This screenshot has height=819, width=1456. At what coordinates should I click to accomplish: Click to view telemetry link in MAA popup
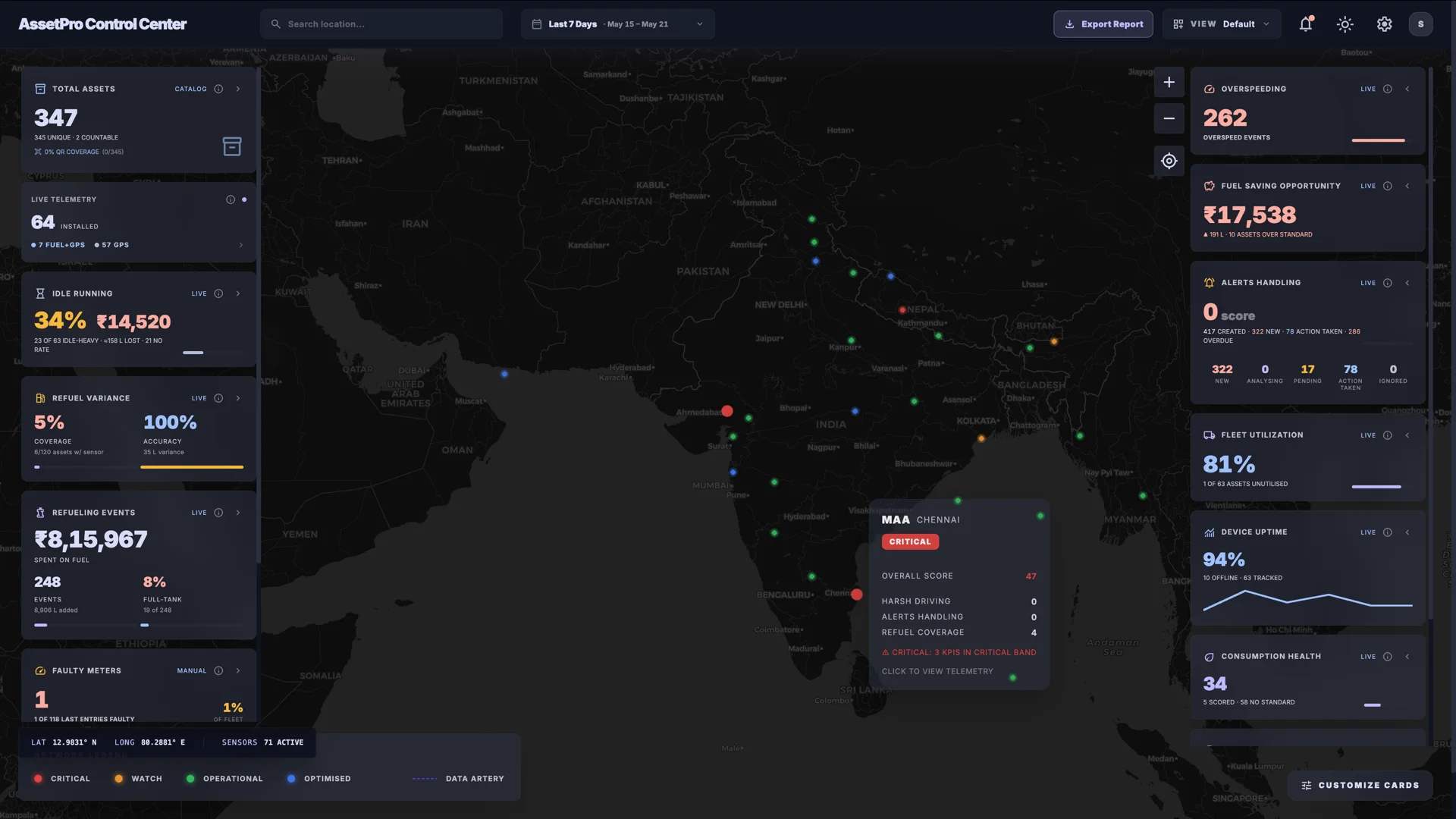click(937, 671)
